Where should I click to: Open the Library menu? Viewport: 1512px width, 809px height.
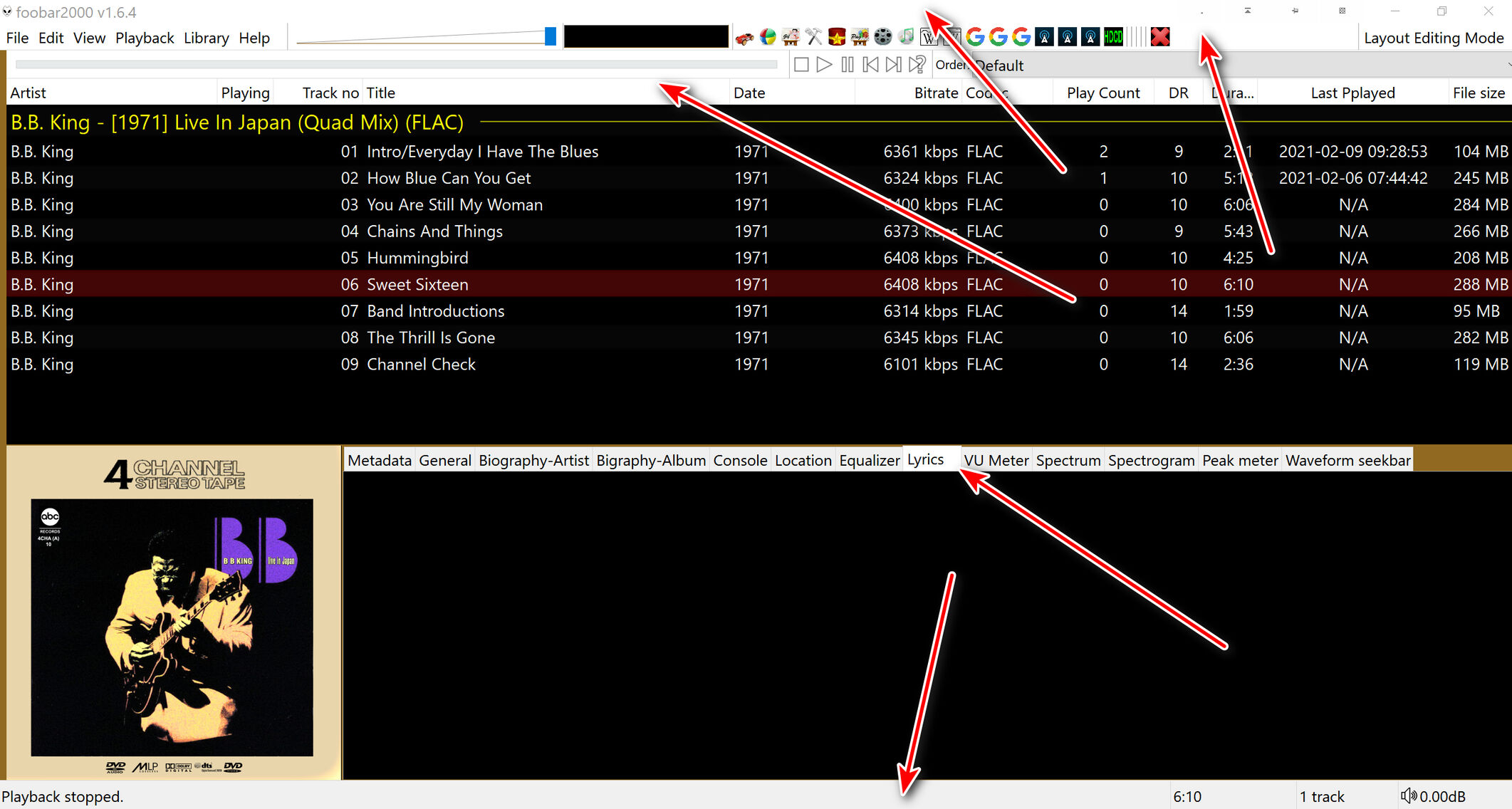[206, 38]
